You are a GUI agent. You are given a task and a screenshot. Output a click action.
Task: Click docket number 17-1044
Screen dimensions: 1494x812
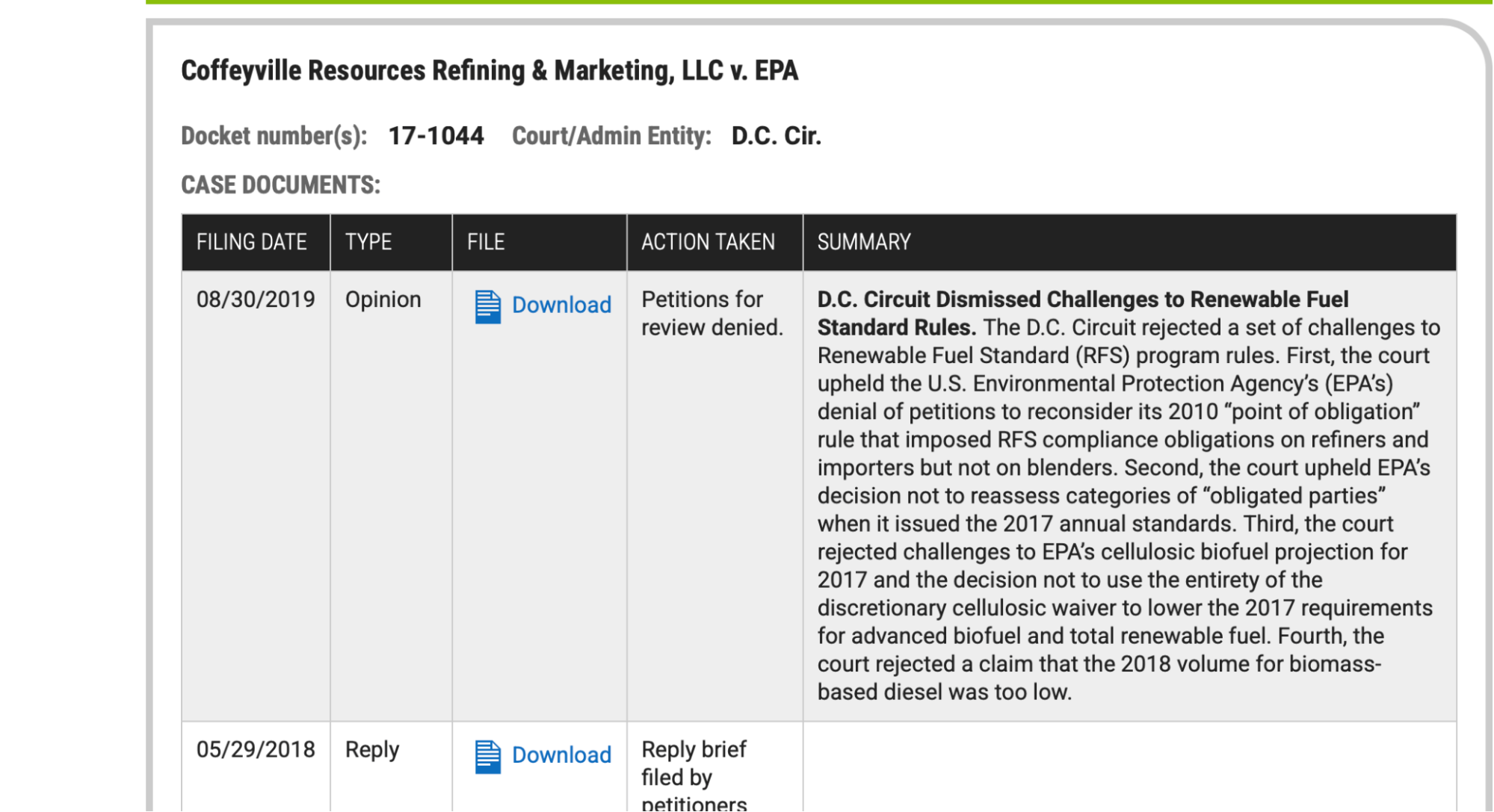(x=436, y=136)
